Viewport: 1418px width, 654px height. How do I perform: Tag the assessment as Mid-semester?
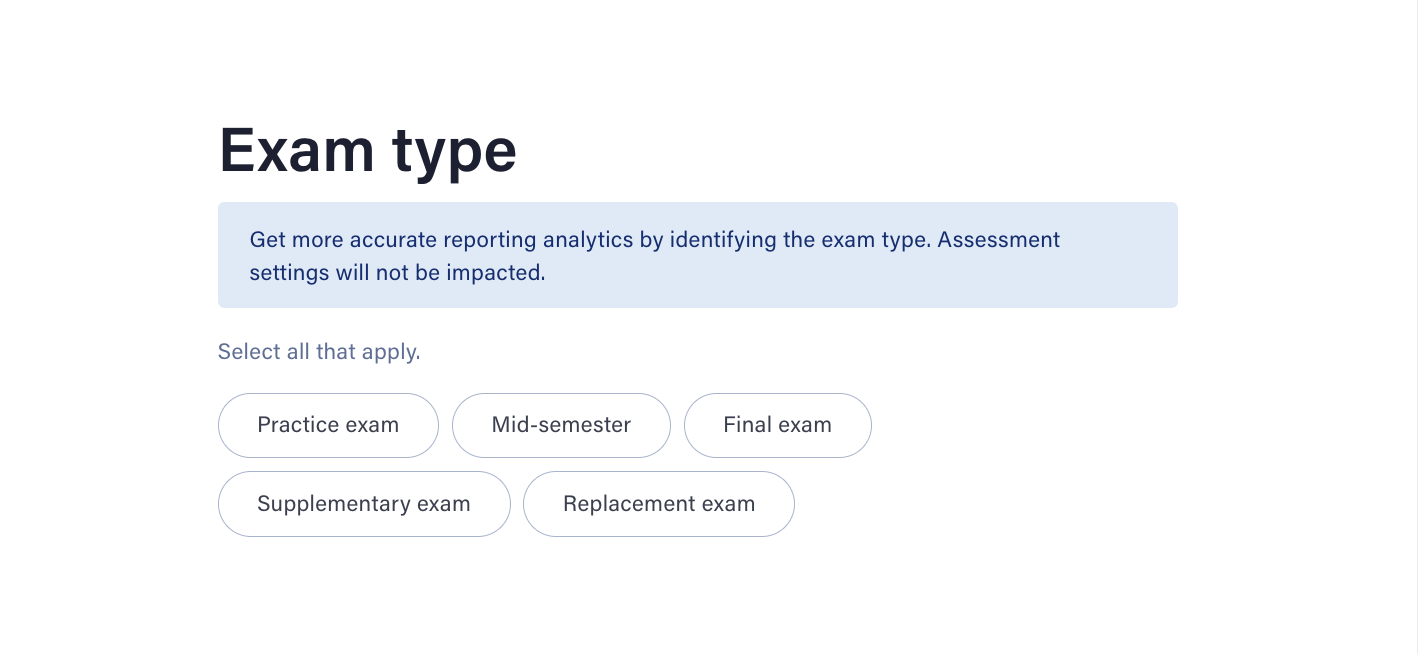[561, 425]
